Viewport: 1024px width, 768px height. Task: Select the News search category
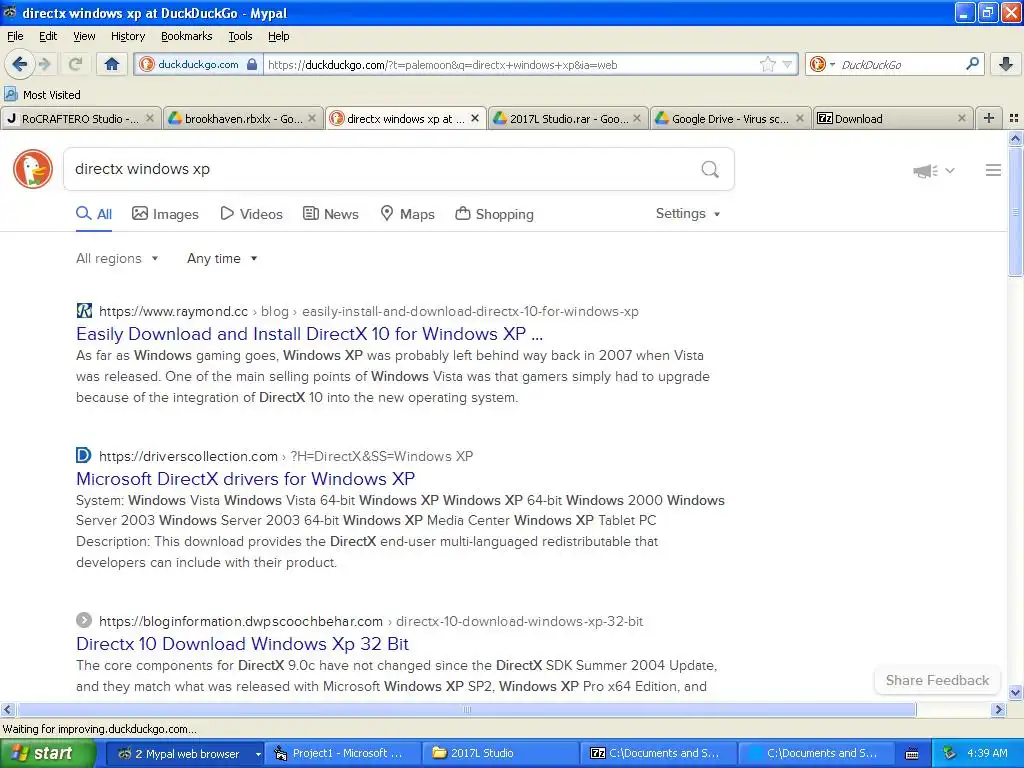[x=330, y=214]
